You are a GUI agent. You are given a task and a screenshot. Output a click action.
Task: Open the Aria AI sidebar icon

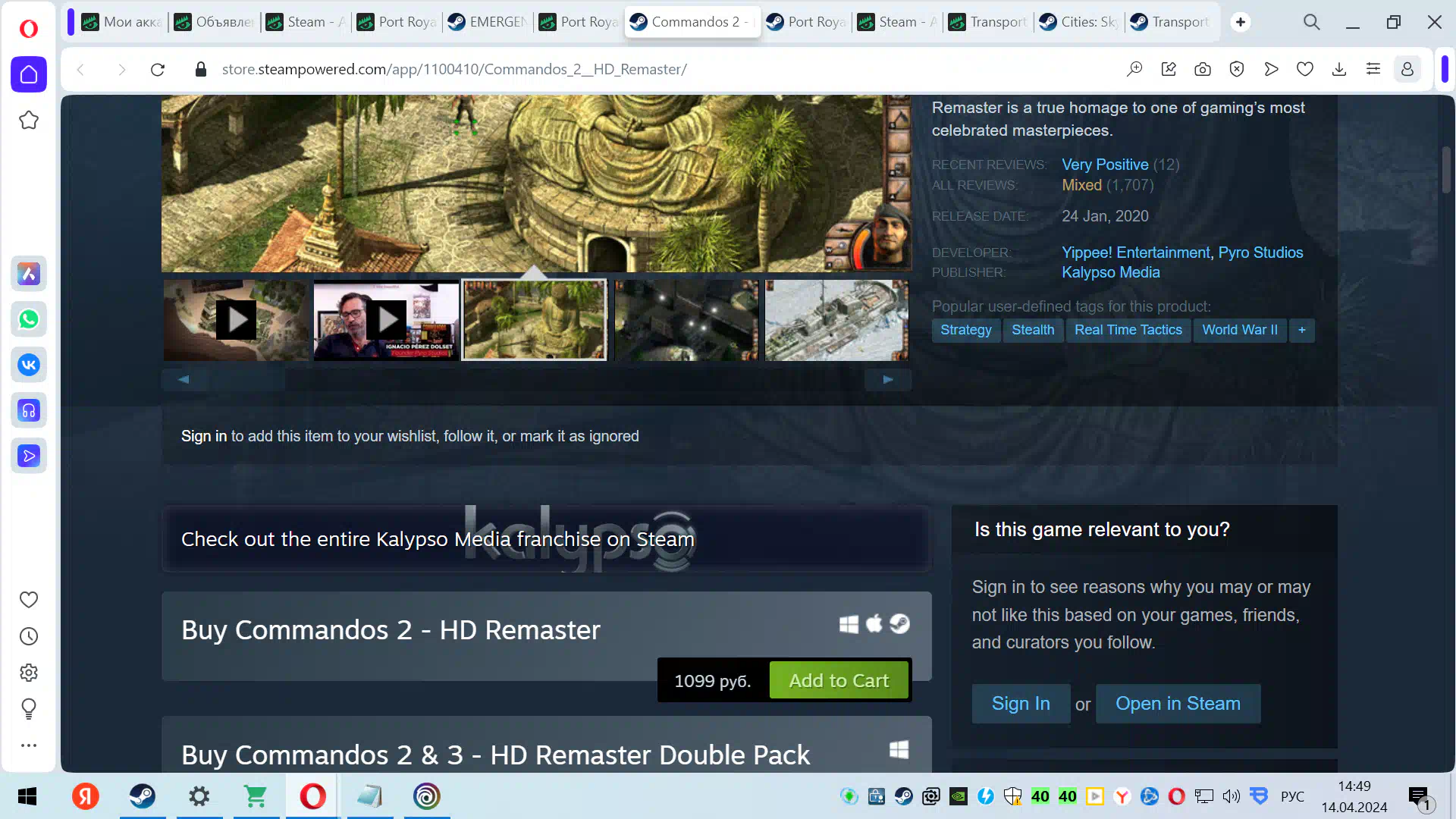coord(29,274)
